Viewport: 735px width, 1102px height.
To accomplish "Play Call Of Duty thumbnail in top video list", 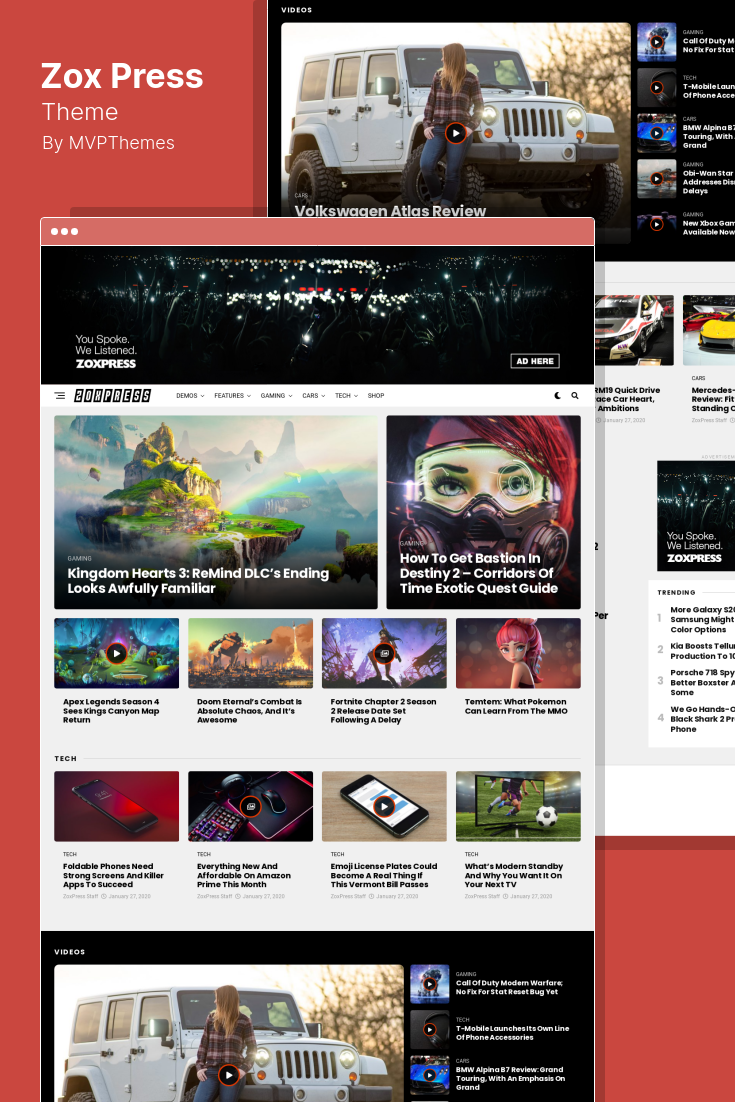I will 656,42.
